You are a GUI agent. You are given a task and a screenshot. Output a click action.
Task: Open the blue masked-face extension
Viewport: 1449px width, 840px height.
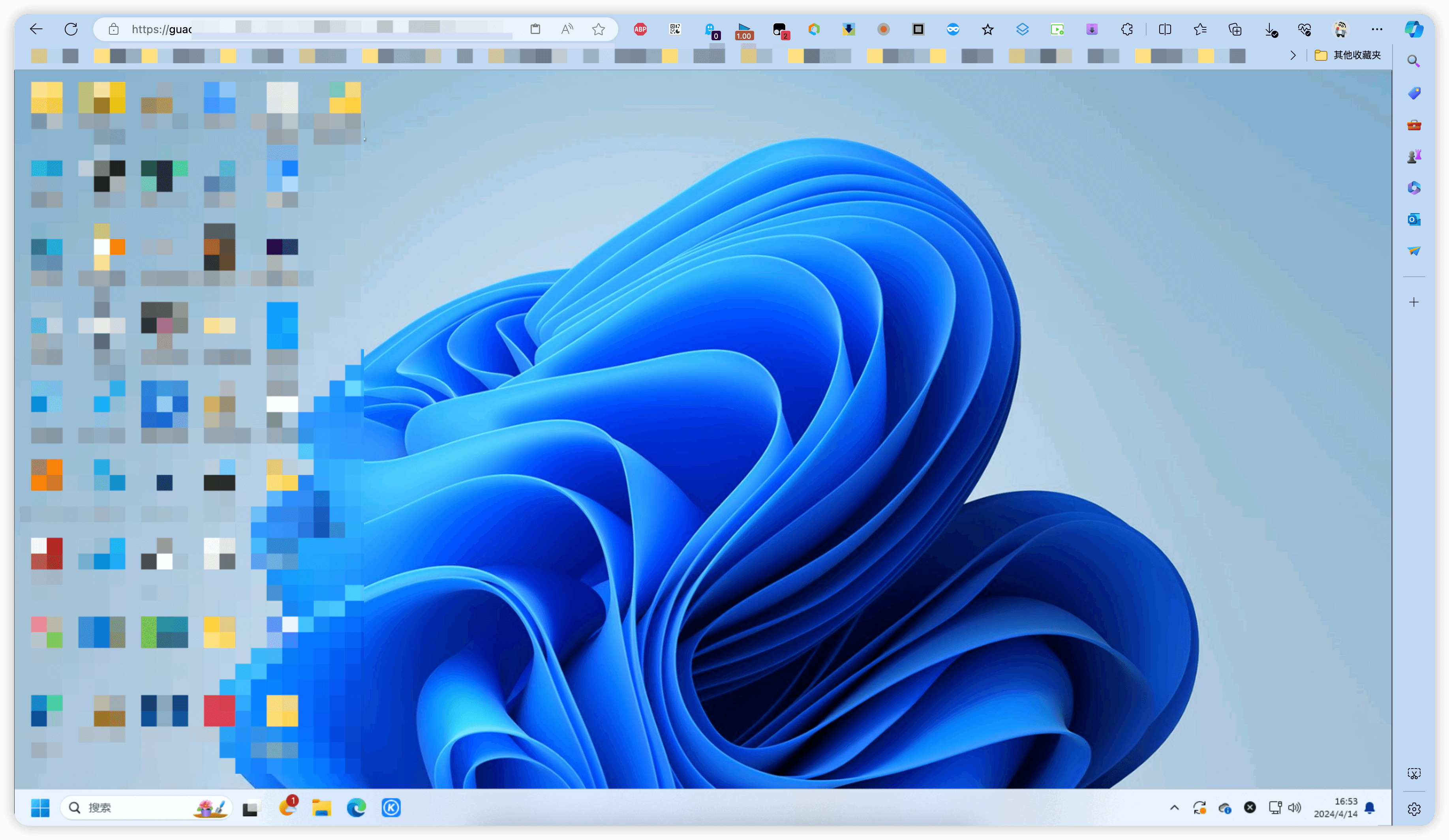[x=953, y=29]
